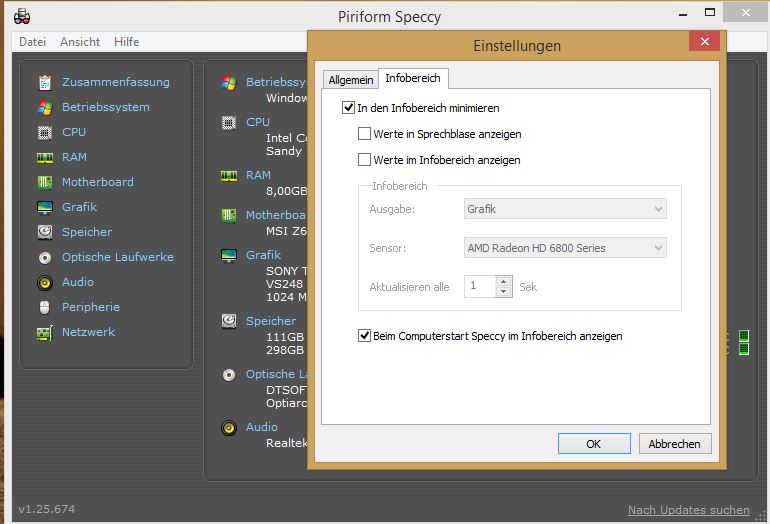The image size is (770, 524).
Task: Click the Peripherie mouse icon in sidebar
Action: coord(45,307)
